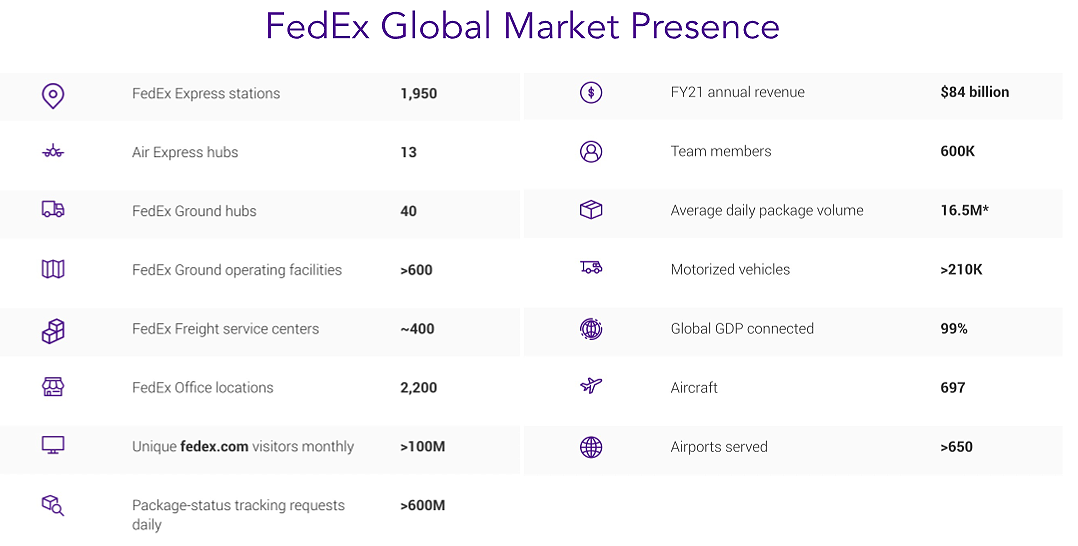The height and width of the screenshot is (546, 1078).
Task: Click the FedEx Global Market Presence heading
Action: [x=522, y=26]
